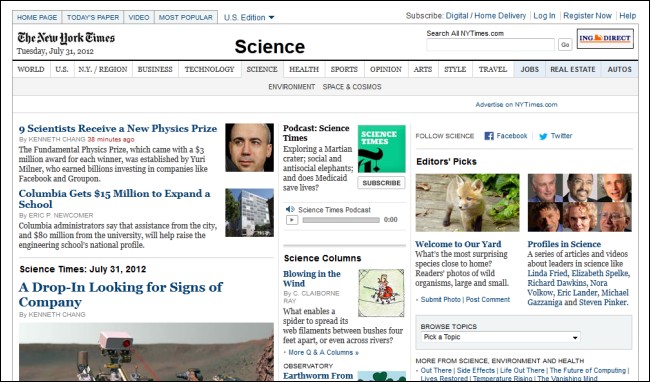Click the ING Direct advertisement banner
The height and width of the screenshot is (382, 650).
click(605, 39)
